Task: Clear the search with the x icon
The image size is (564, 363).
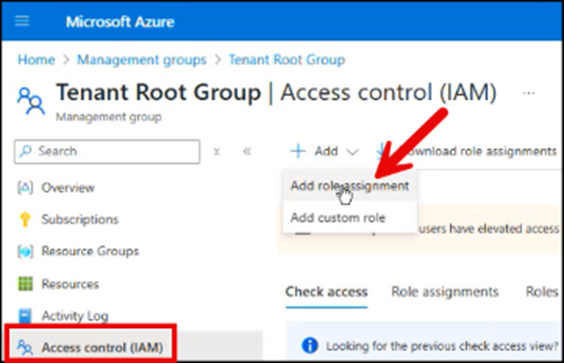Action: 216,152
